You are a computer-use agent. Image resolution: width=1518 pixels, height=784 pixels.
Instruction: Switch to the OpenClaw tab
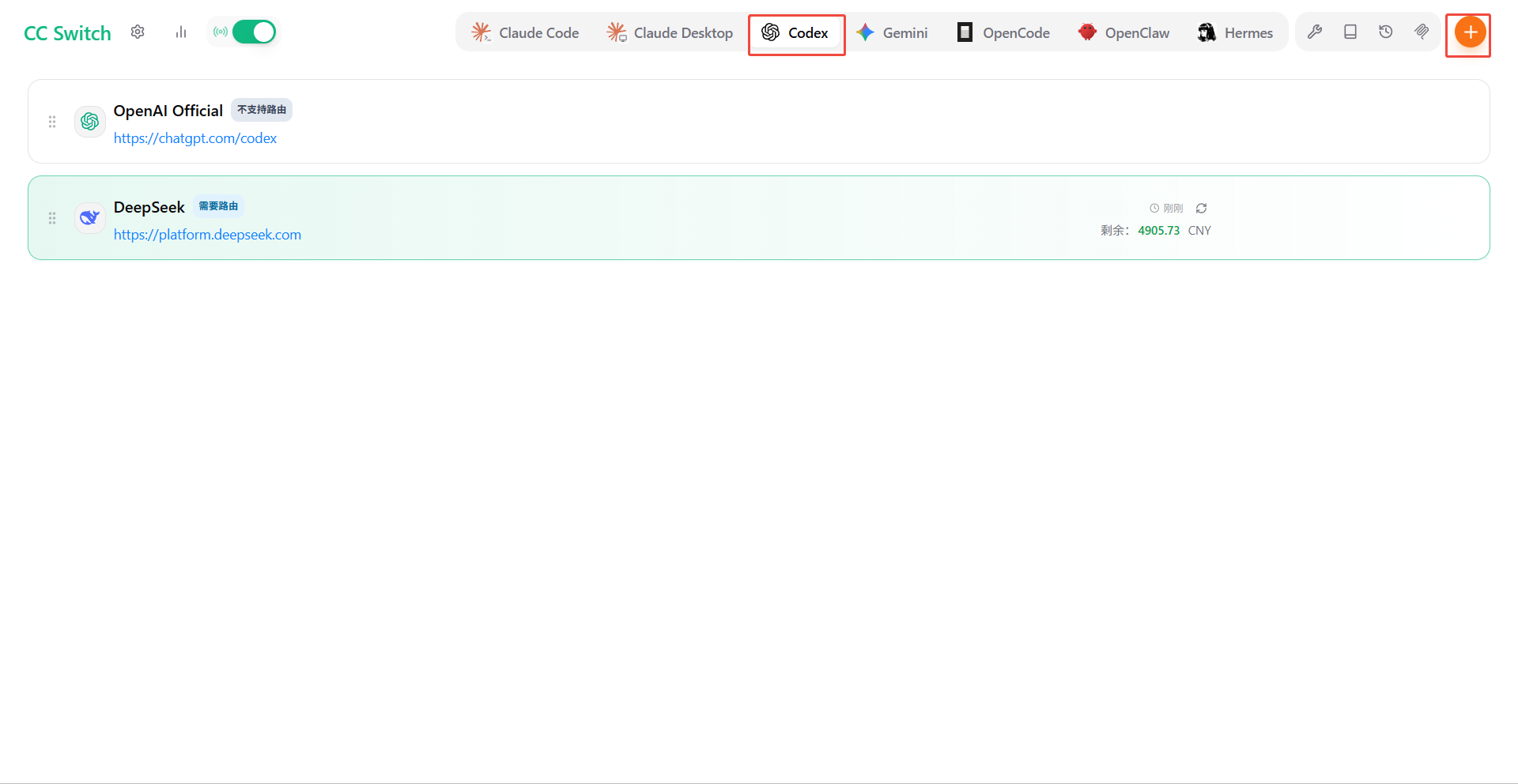coord(1123,32)
